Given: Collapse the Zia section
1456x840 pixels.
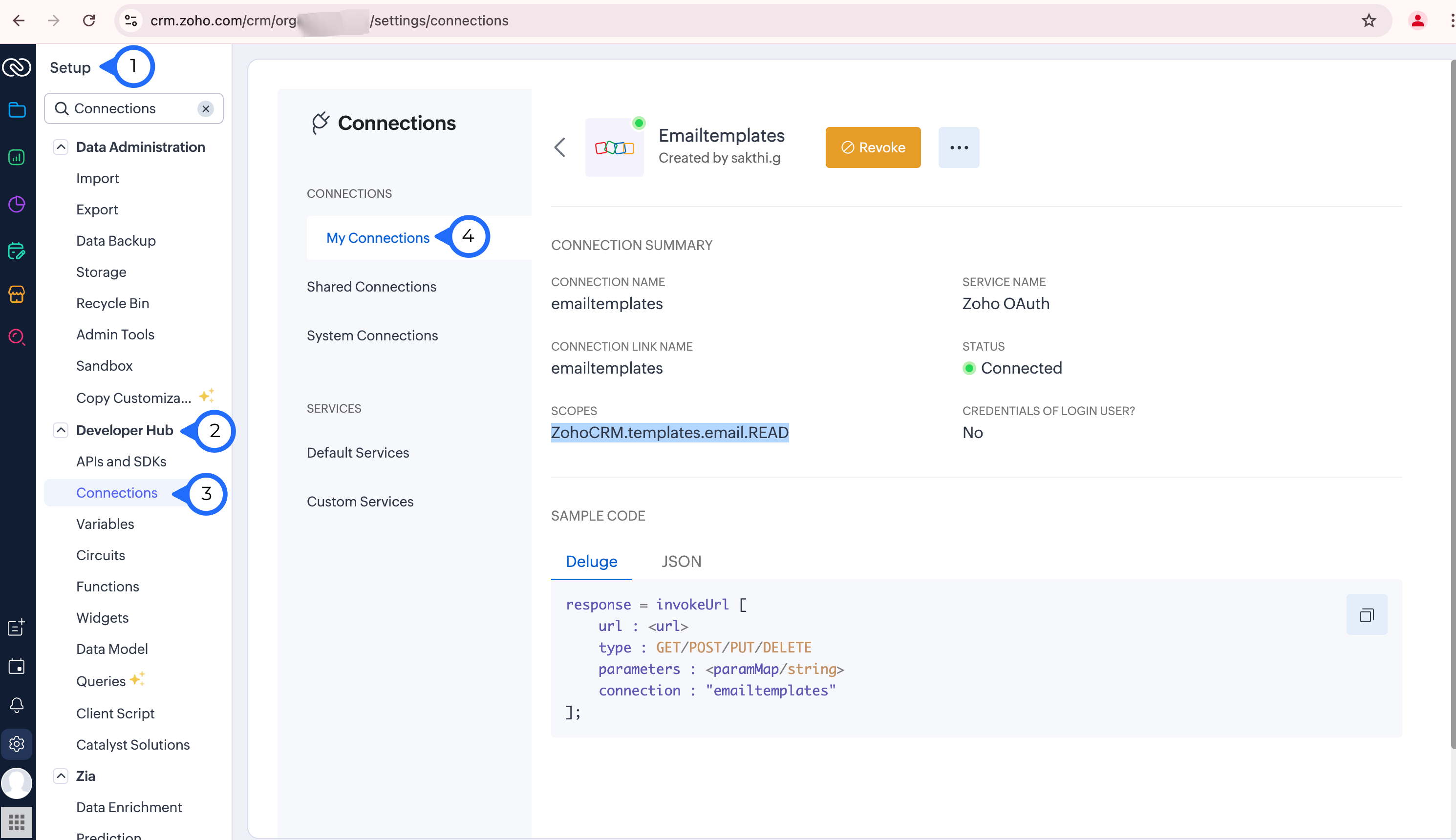Looking at the screenshot, I should [61, 776].
